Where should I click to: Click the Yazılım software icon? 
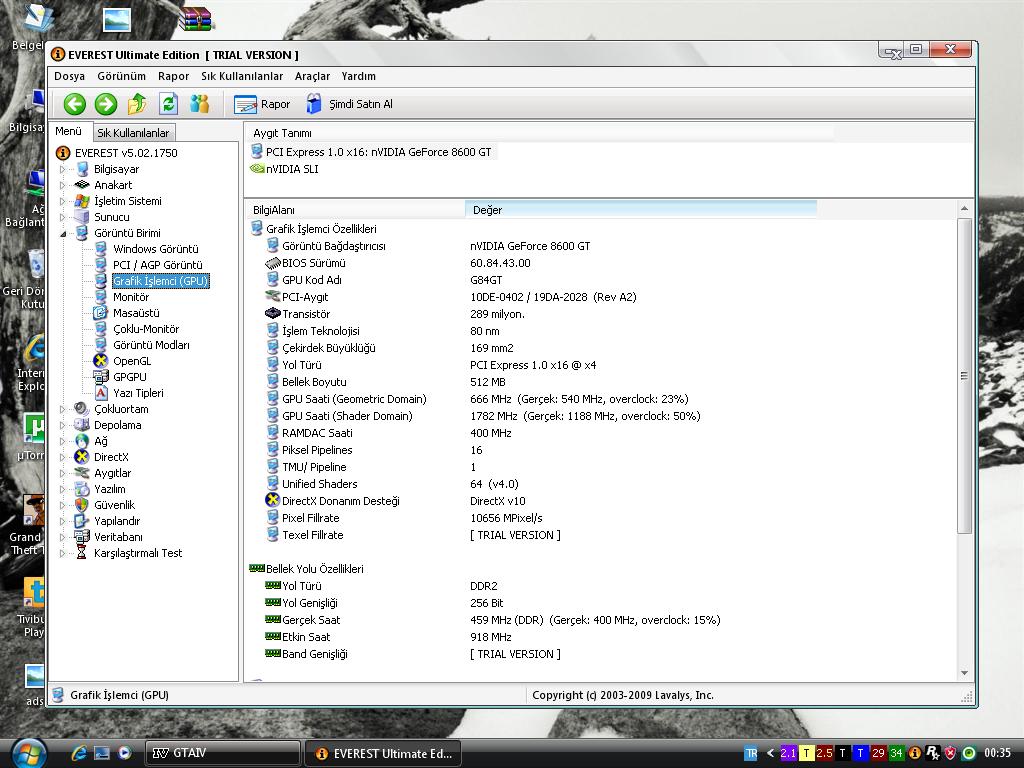tap(82, 489)
